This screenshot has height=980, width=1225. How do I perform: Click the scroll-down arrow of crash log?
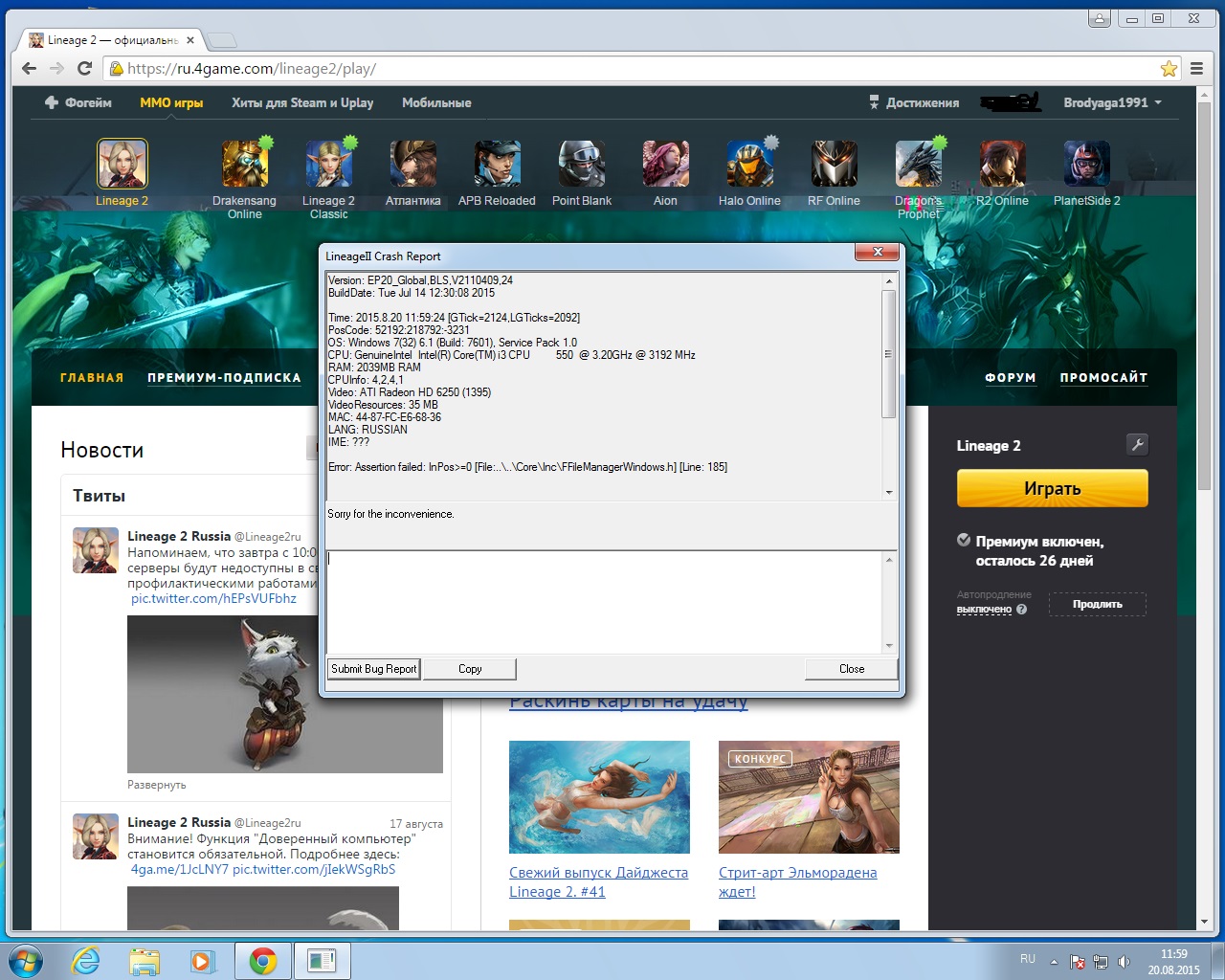[x=889, y=492]
